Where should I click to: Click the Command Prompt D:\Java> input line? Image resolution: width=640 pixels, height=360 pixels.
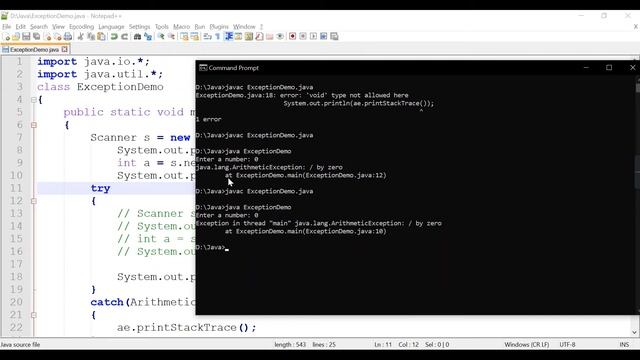click(212, 247)
